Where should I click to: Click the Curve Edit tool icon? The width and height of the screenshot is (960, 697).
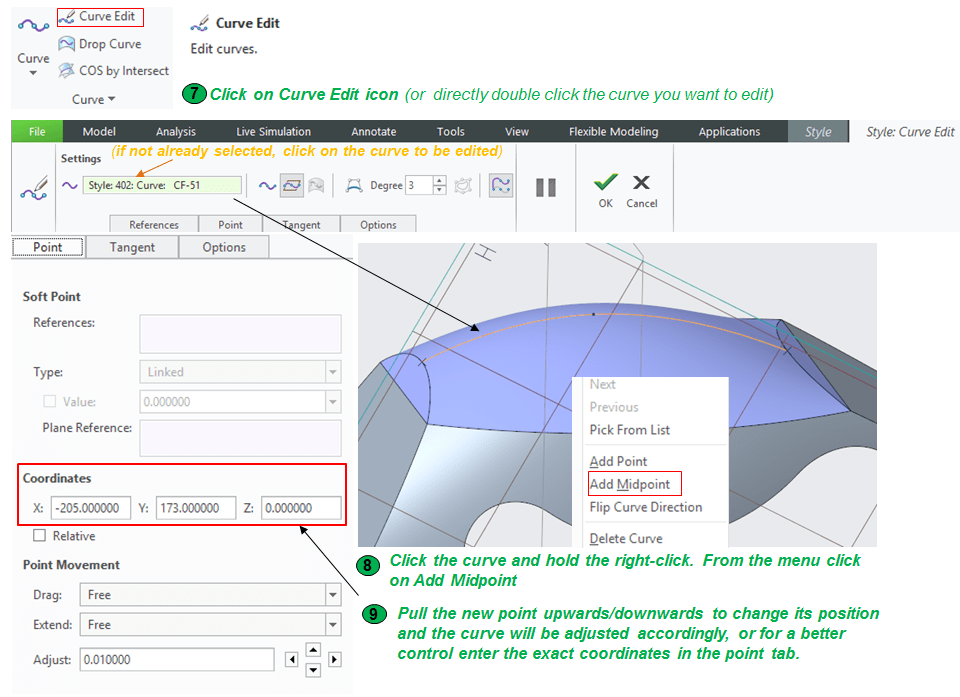coord(99,17)
